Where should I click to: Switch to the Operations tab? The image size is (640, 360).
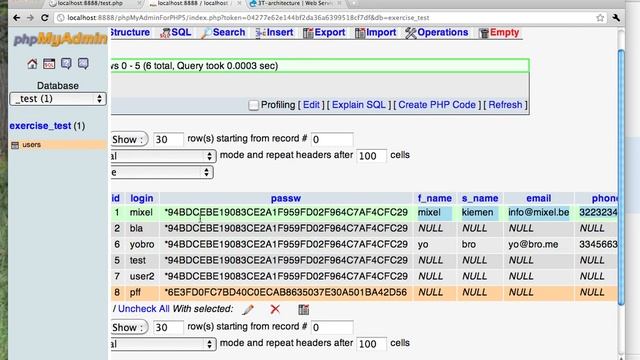click(x=437, y=33)
